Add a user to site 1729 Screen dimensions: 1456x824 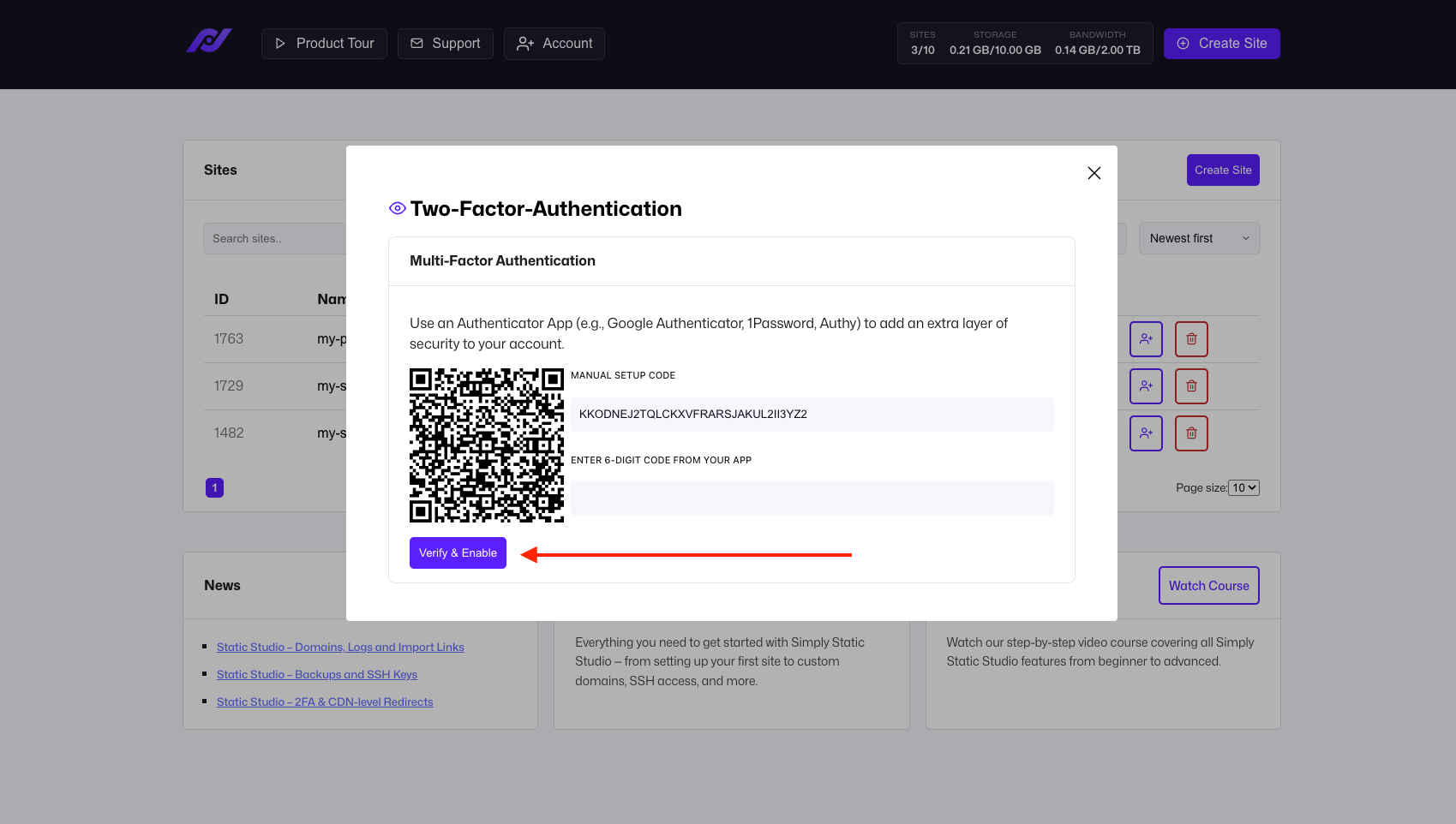[1146, 386]
